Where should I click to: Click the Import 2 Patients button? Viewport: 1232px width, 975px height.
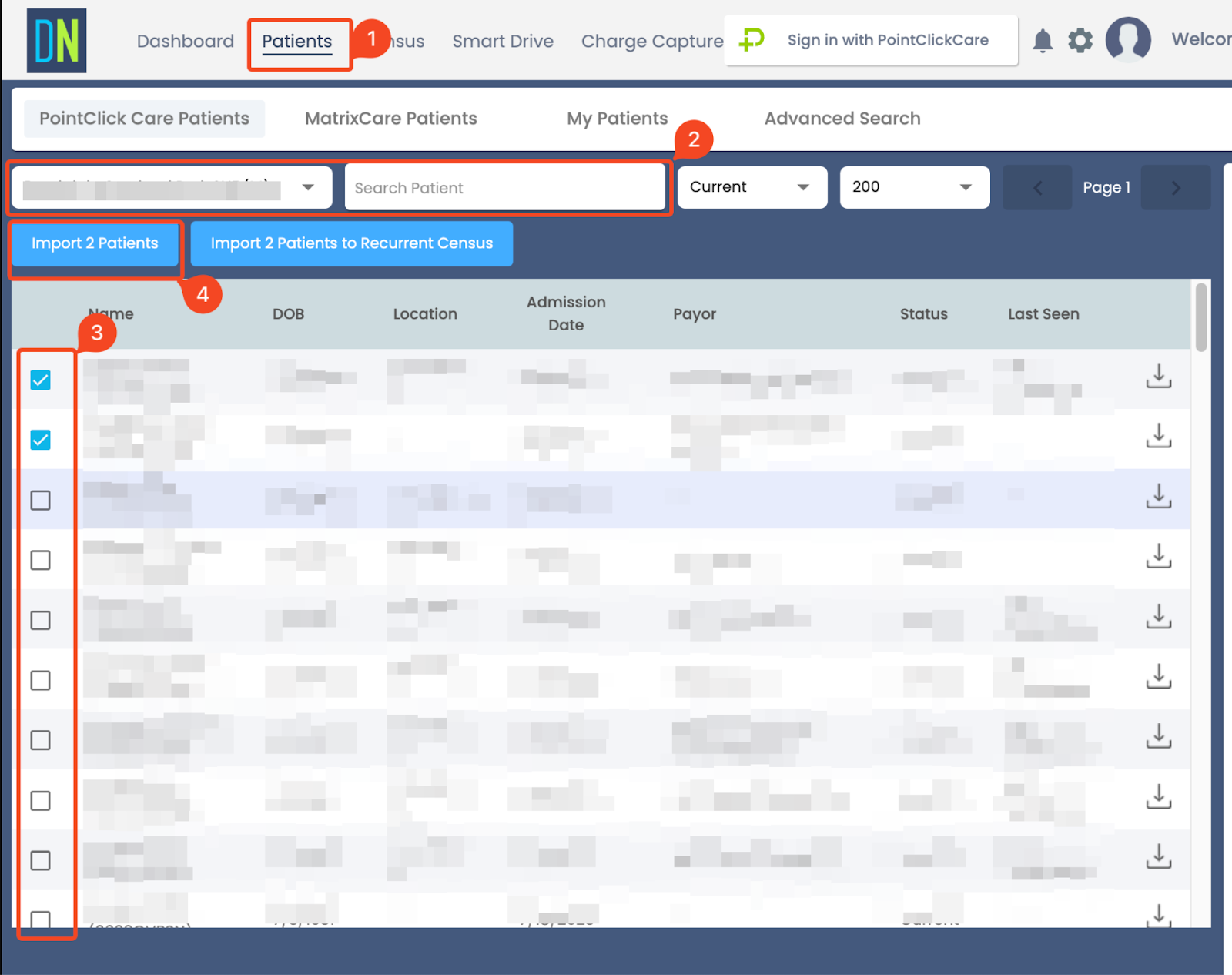(94, 243)
